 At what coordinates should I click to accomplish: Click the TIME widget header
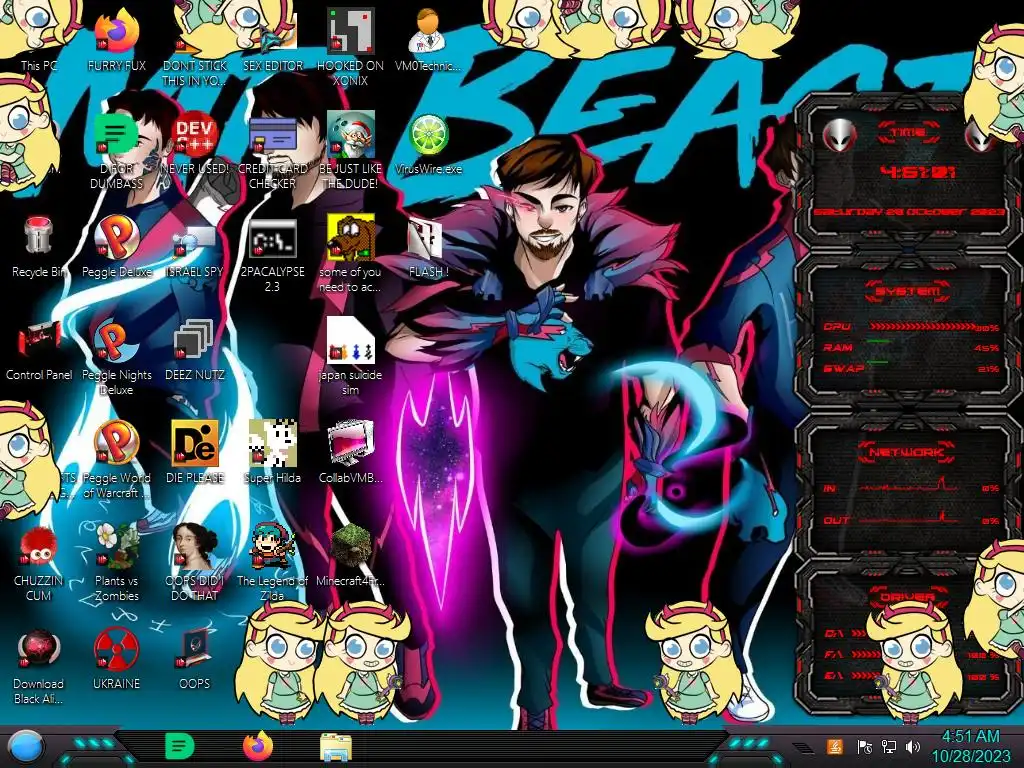pos(908,133)
